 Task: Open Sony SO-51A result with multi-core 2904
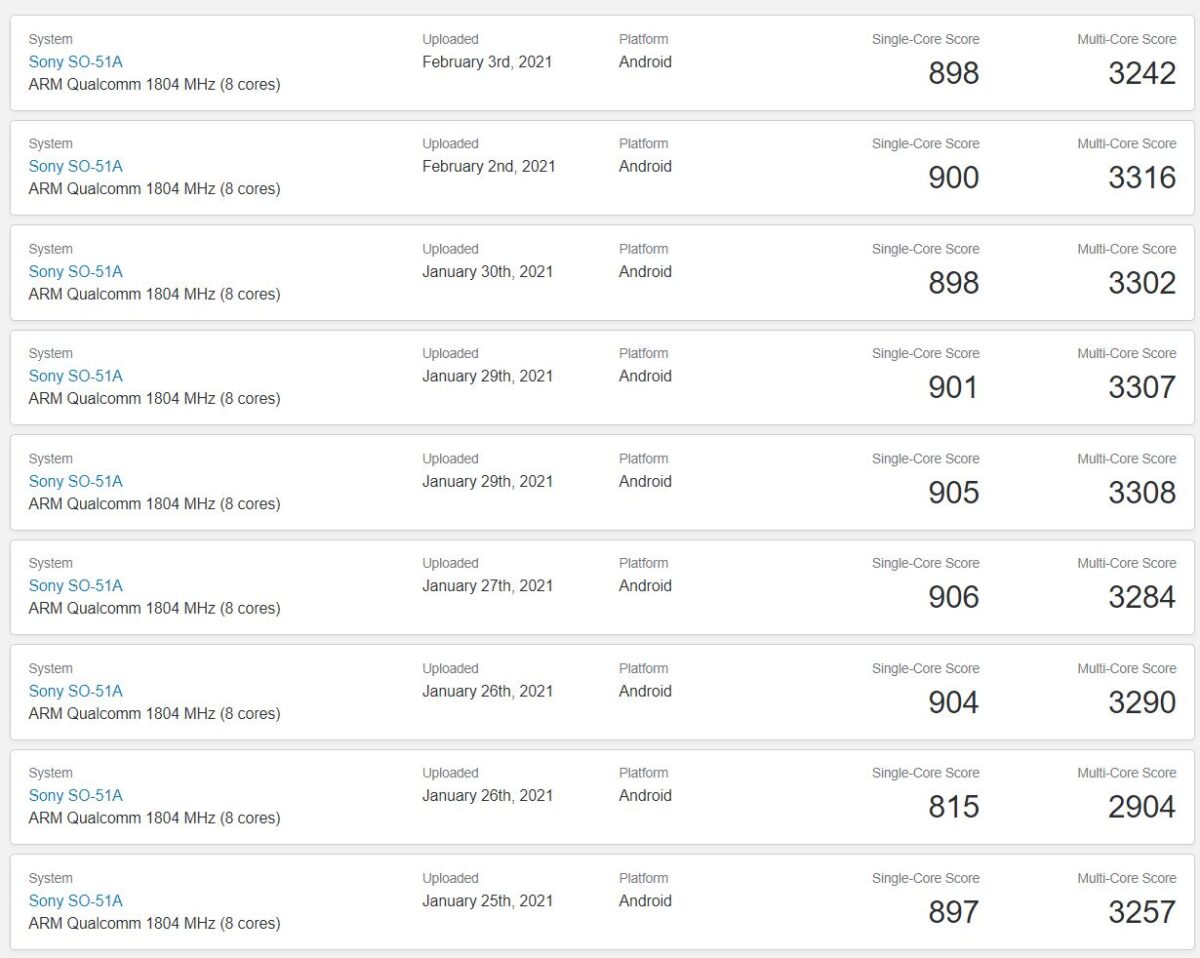(x=76, y=795)
